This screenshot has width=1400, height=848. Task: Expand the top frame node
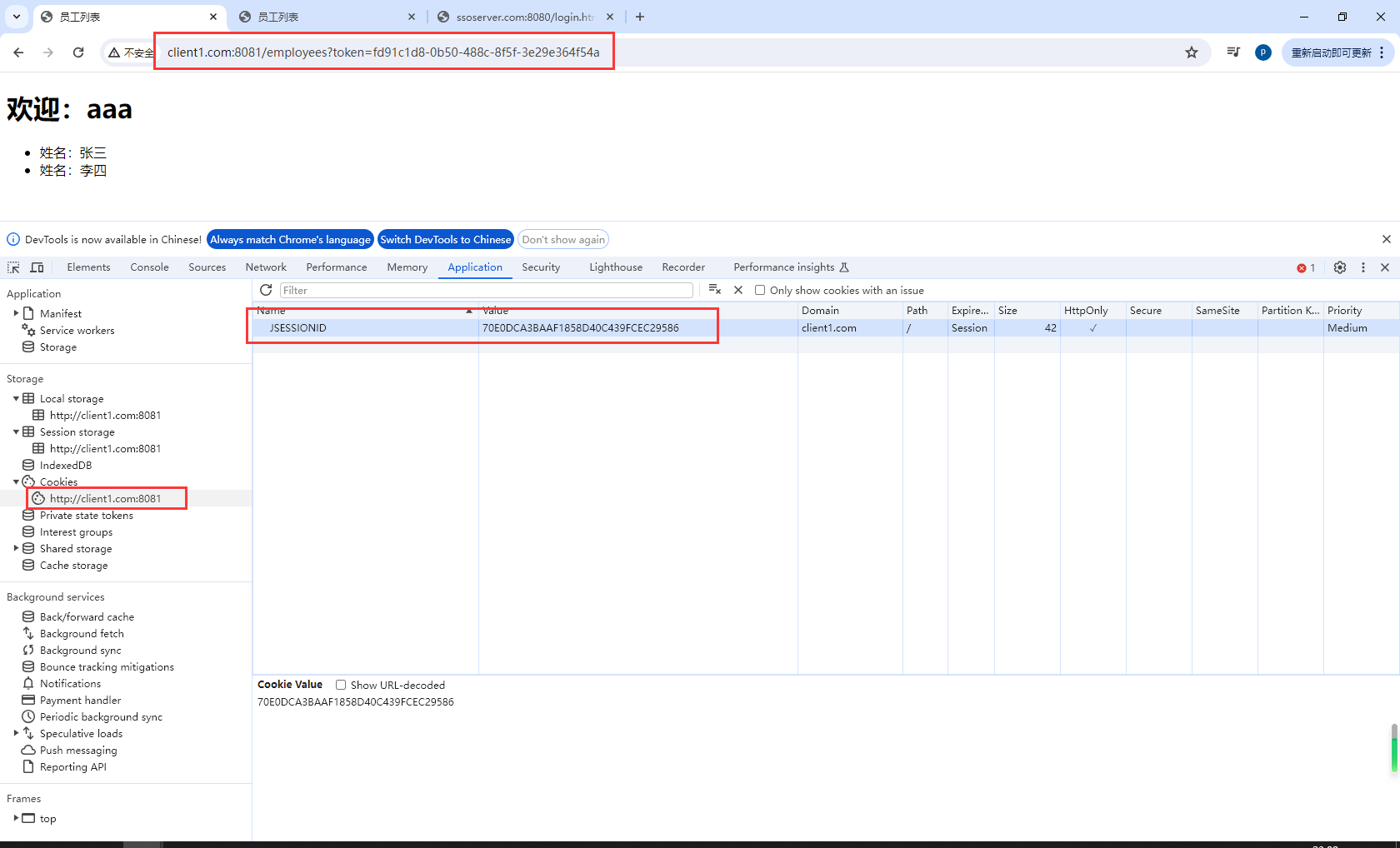[16, 818]
